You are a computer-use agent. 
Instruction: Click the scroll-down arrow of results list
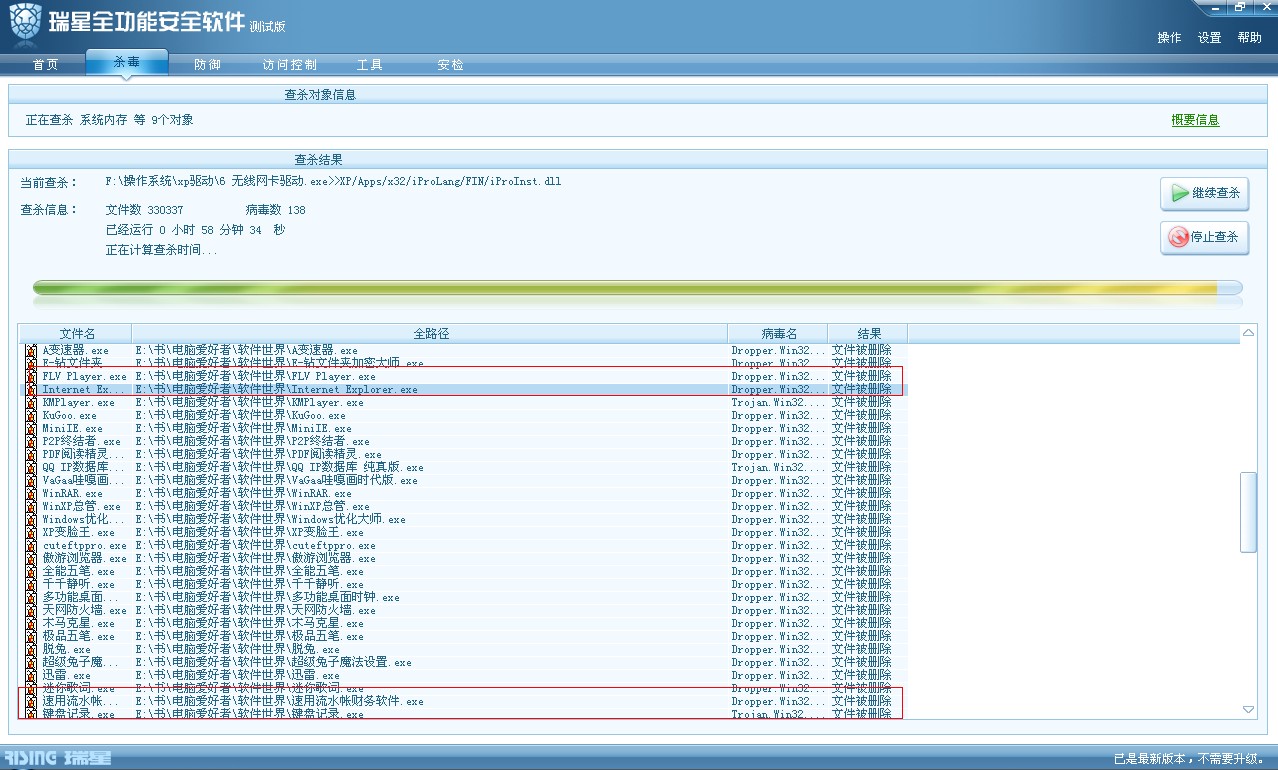pyautogui.click(x=1248, y=709)
